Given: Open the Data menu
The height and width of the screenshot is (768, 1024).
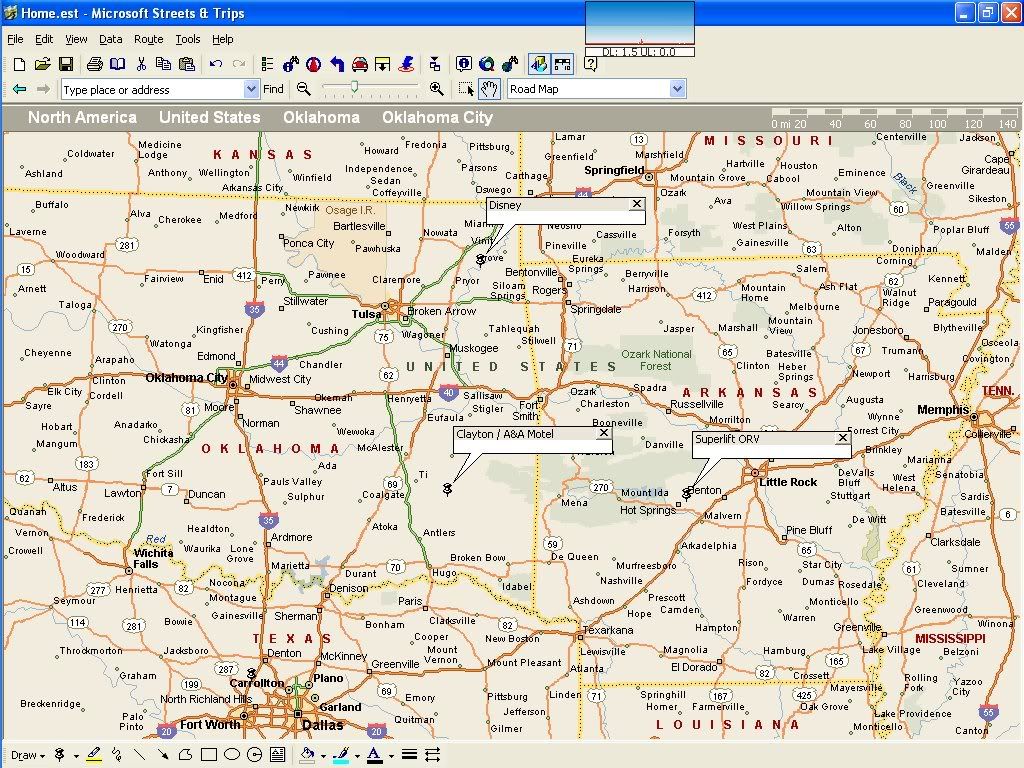Looking at the screenshot, I should [x=110, y=39].
